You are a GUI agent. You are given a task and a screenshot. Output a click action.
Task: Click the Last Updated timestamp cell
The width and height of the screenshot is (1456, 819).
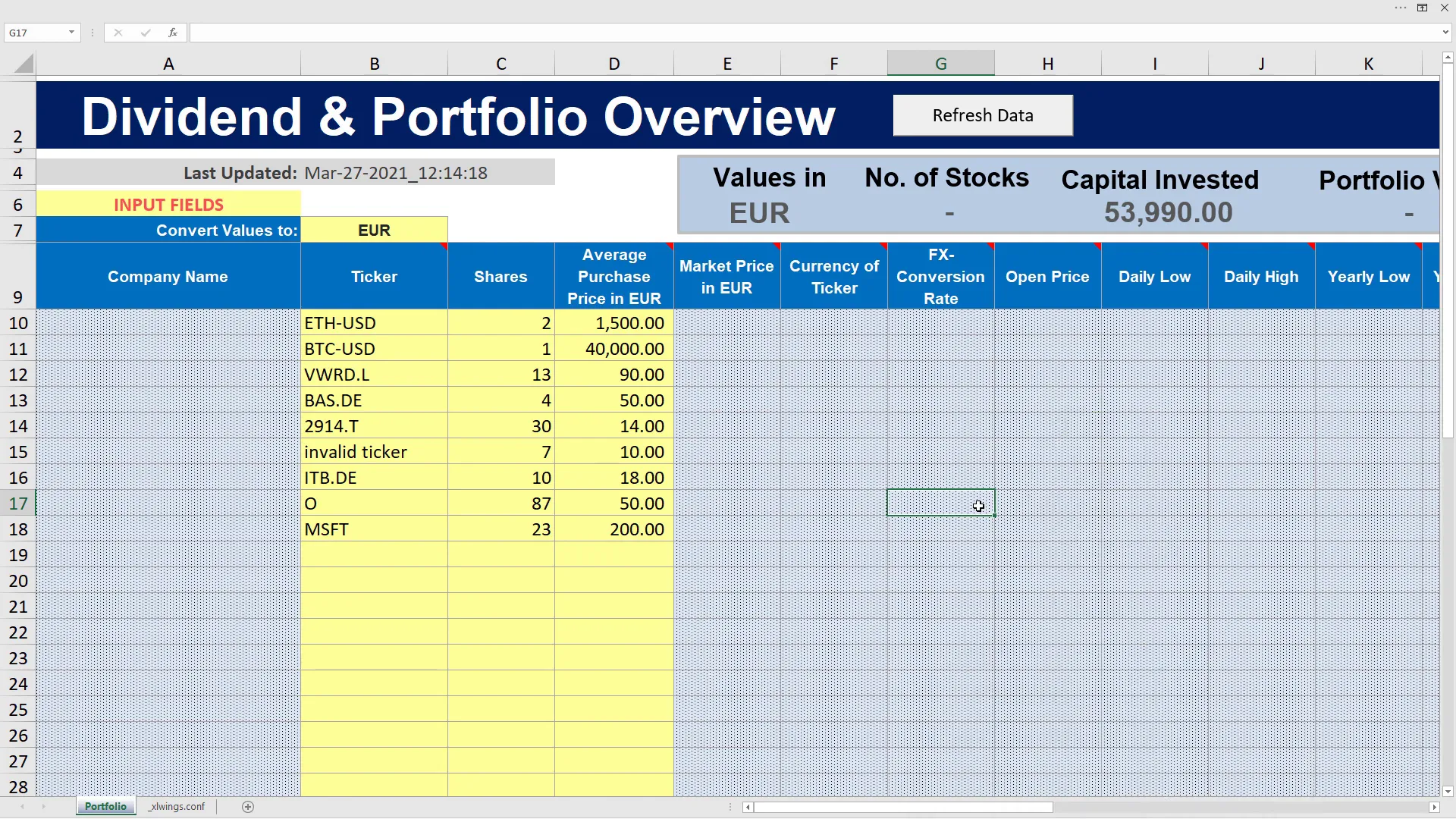pyautogui.click(x=395, y=172)
